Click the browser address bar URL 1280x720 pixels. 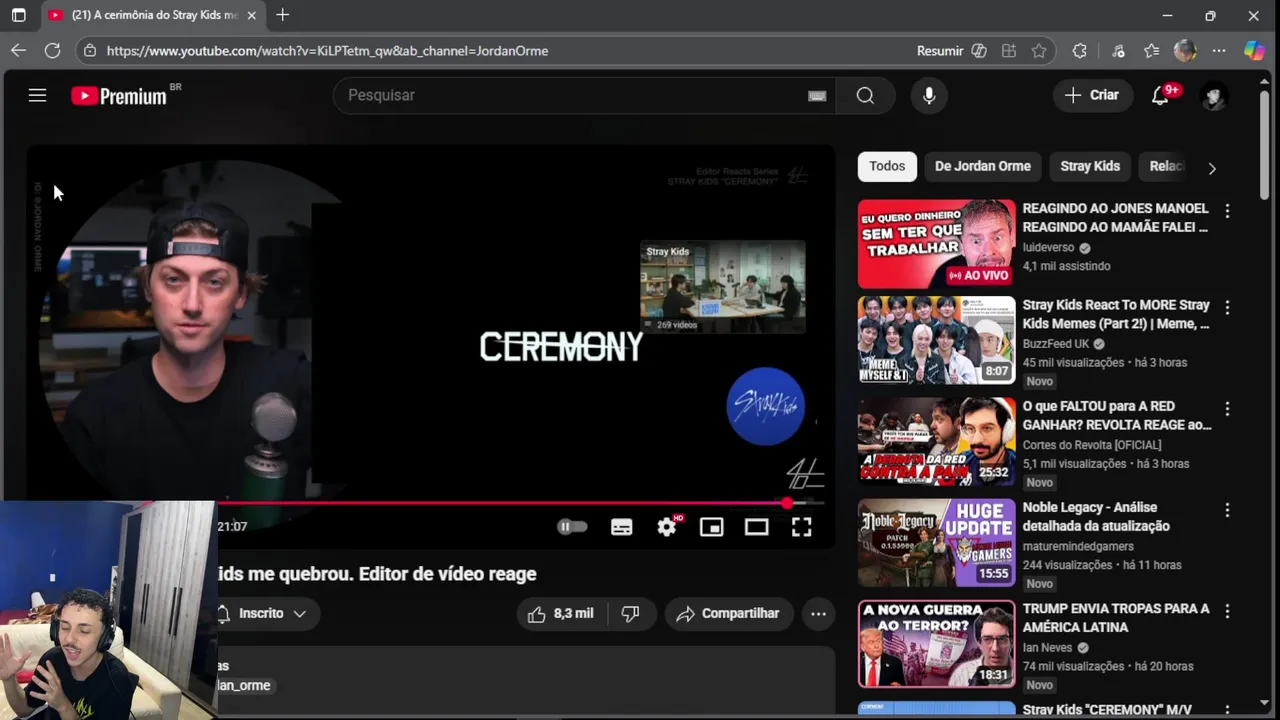pos(327,51)
